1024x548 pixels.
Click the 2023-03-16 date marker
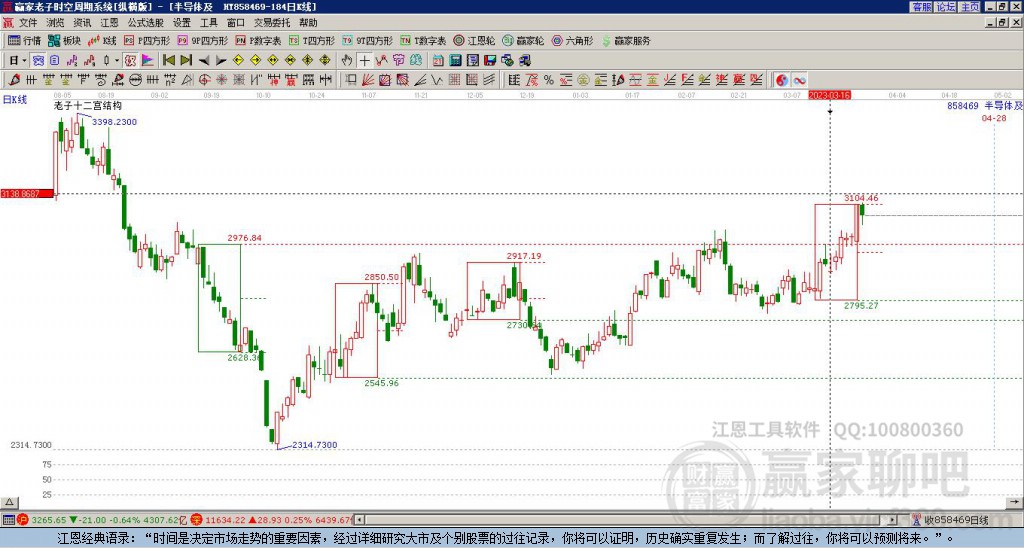pos(829,95)
